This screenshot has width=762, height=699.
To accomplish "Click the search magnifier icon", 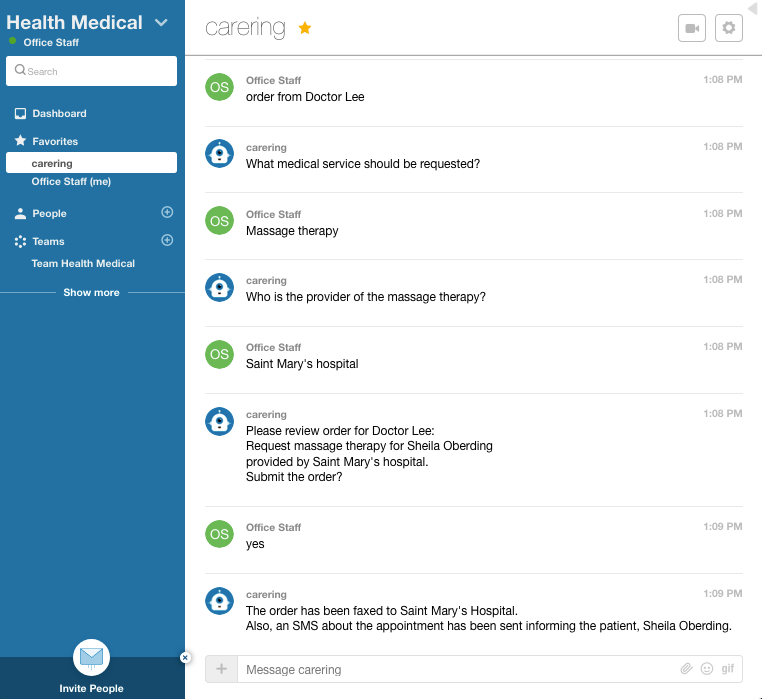I will point(20,70).
